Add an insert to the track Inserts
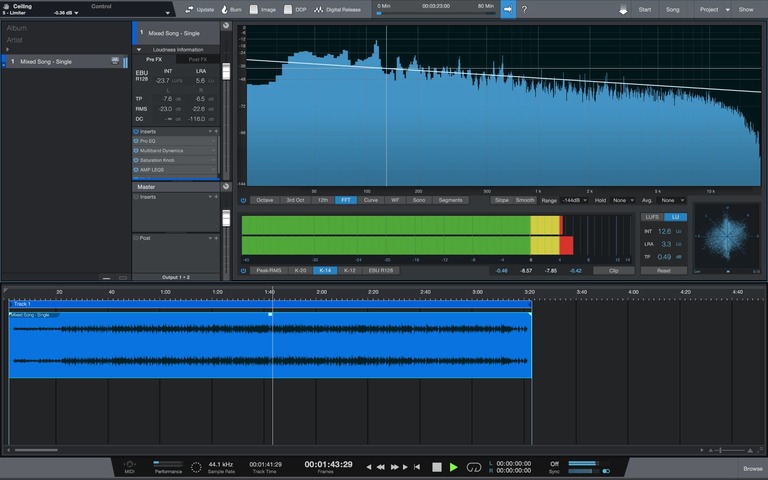The width and height of the screenshot is (768, 480). [x=216, y=131]
